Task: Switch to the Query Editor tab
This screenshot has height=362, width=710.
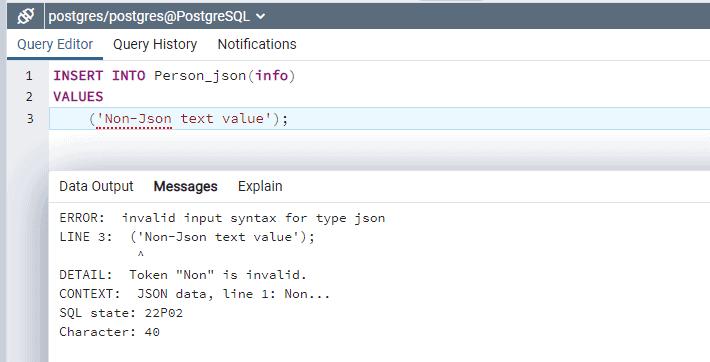Action: click(x=55, y=44)
